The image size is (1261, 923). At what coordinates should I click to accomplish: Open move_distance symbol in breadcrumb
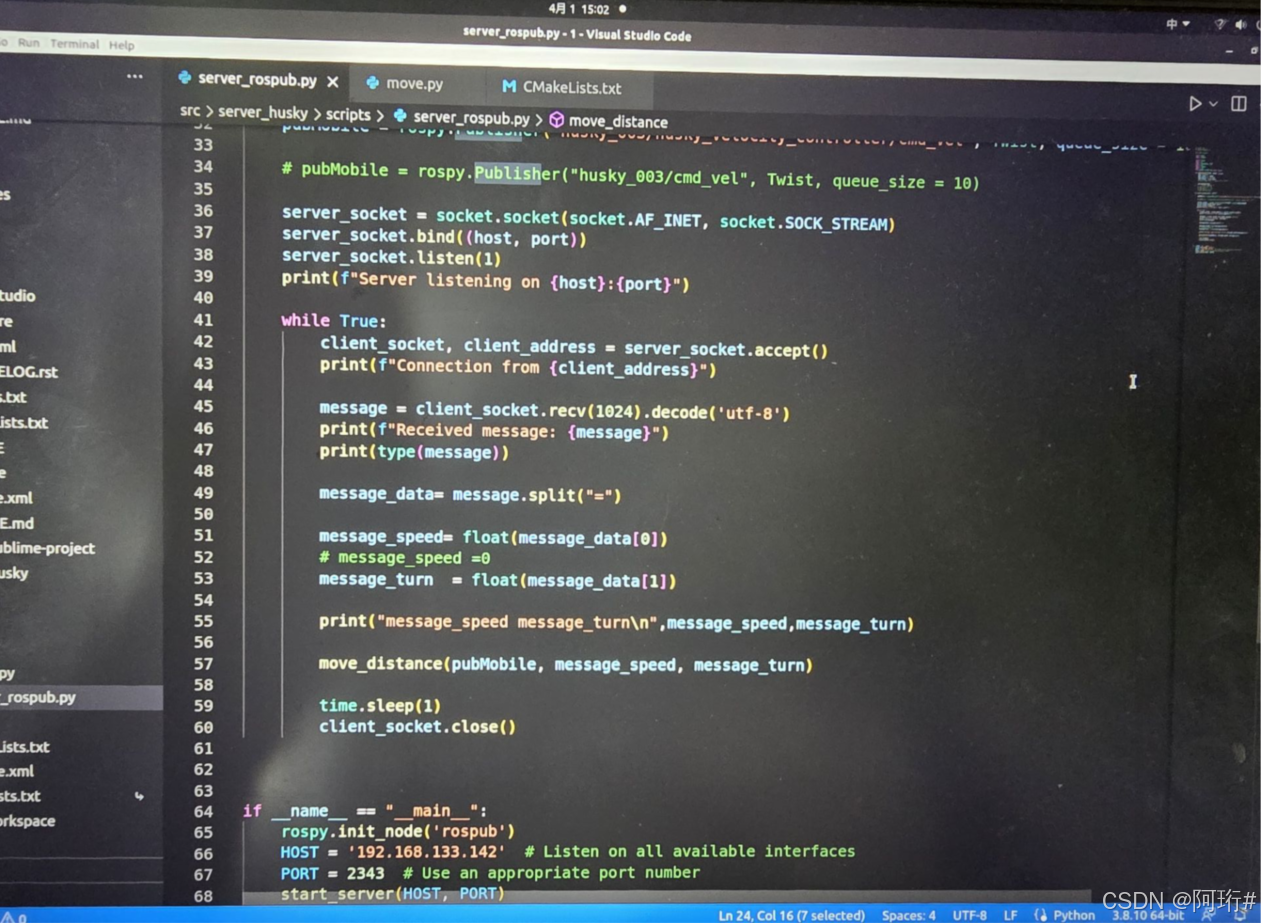(x=617, y=121)
